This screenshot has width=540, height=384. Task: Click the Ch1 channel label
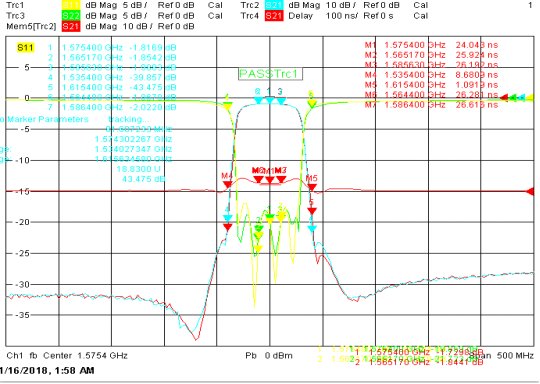tap(15, 355)
